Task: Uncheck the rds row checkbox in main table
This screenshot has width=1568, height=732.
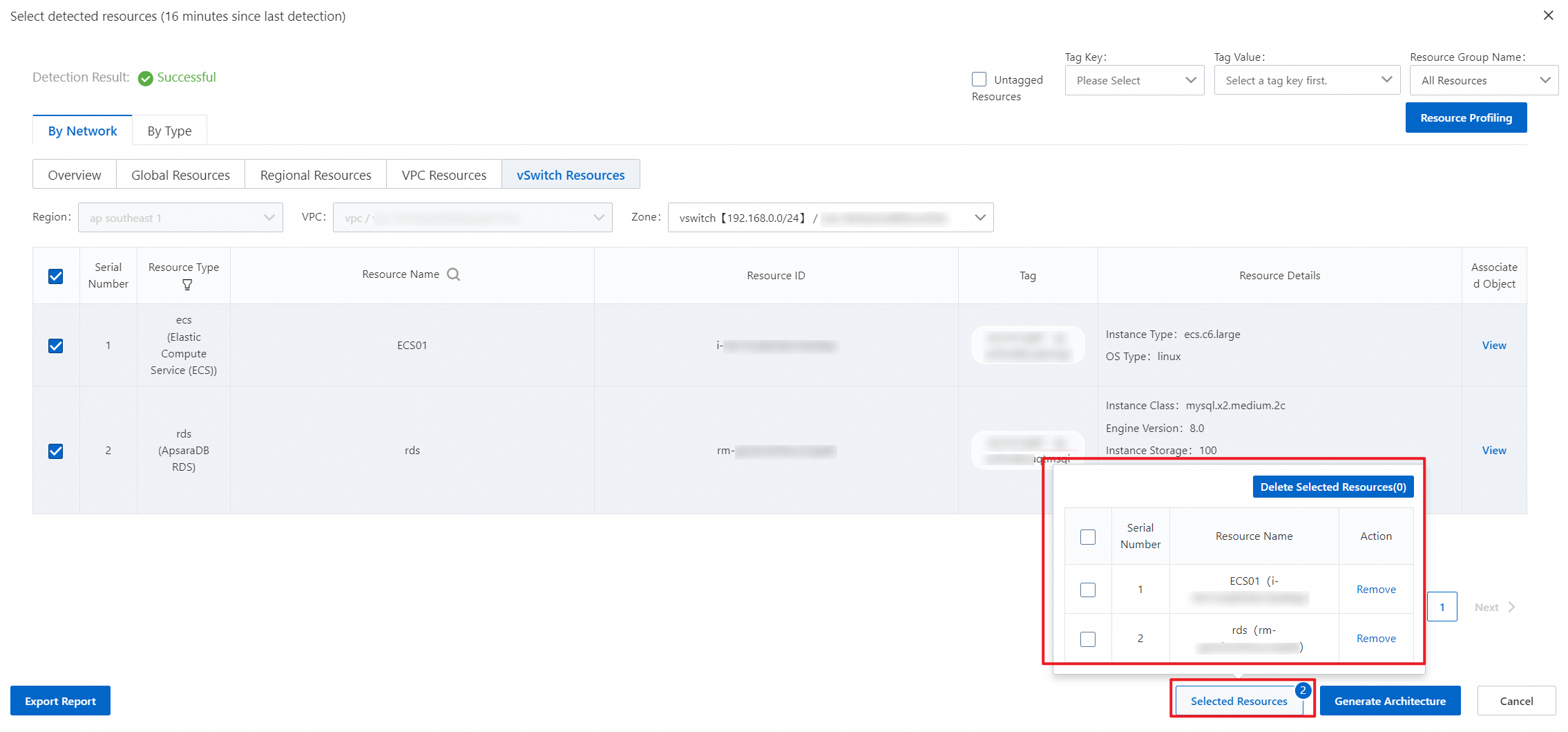Action: [56, 451]
